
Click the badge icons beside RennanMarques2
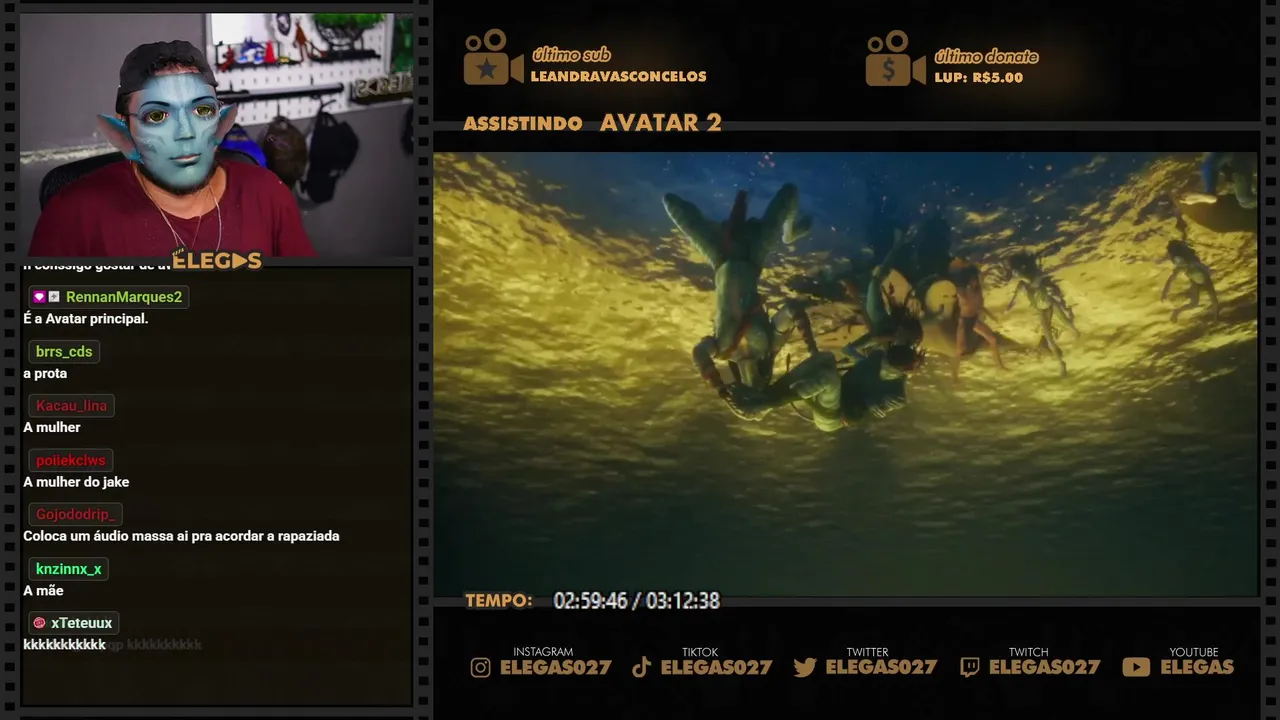pyautogui.click(x=46, y=297)
